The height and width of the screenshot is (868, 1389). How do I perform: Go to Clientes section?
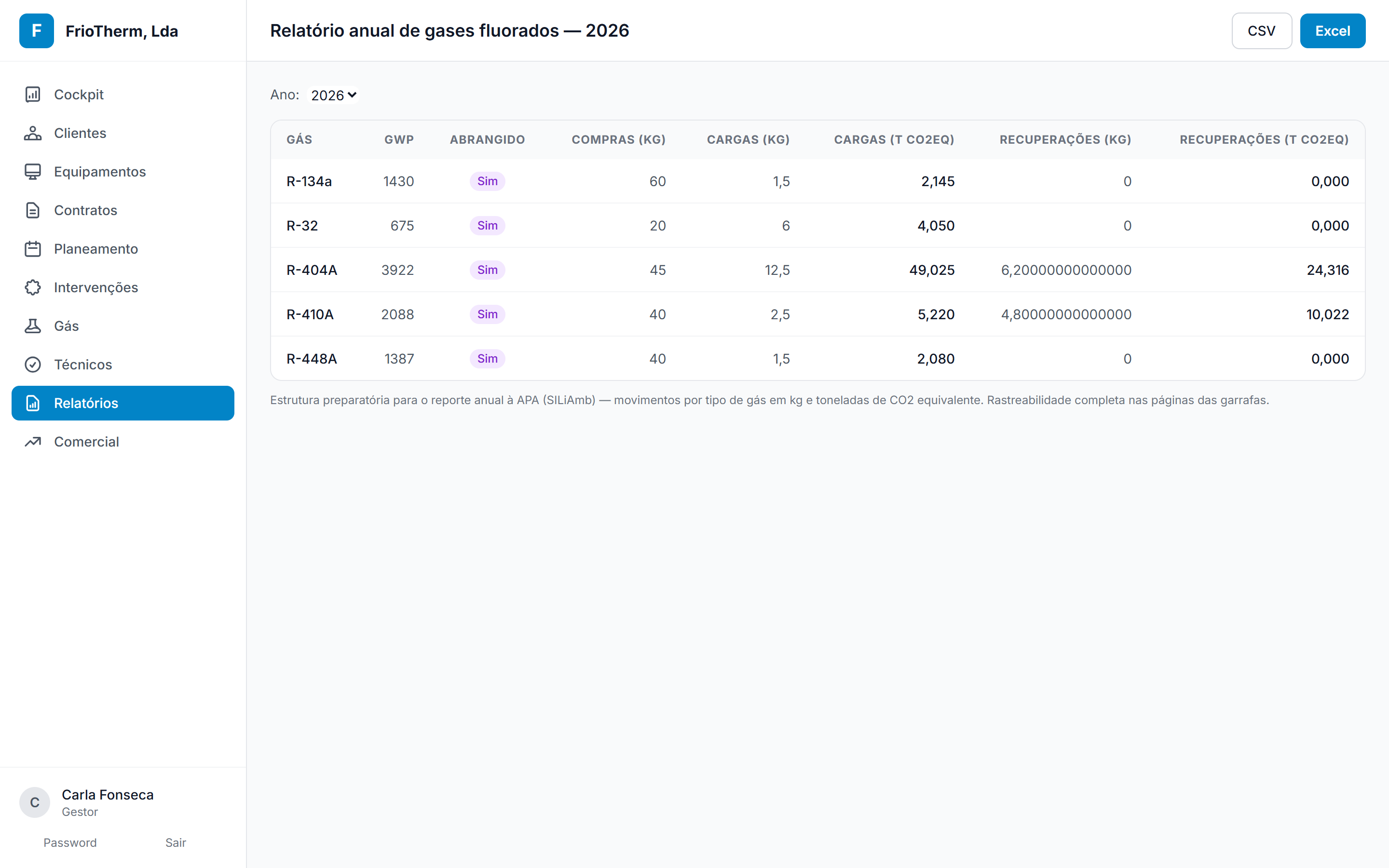tap(123, 133)
